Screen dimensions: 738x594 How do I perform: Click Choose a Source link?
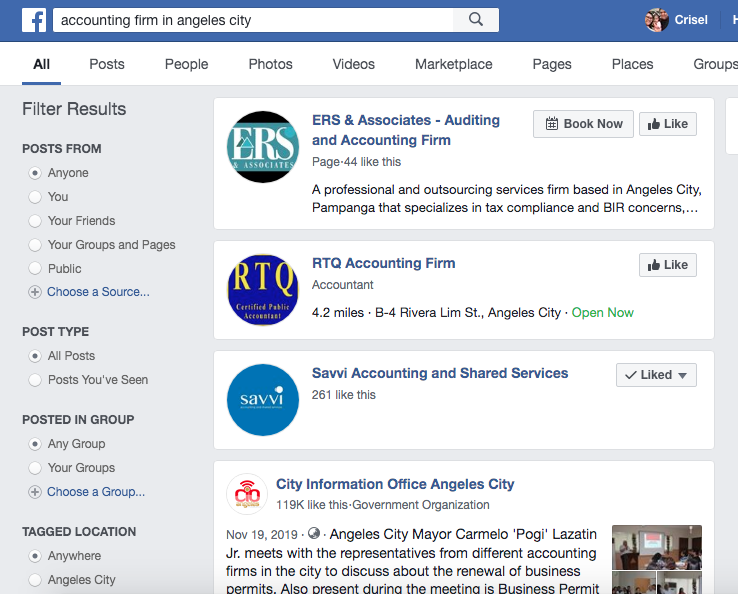98,292
